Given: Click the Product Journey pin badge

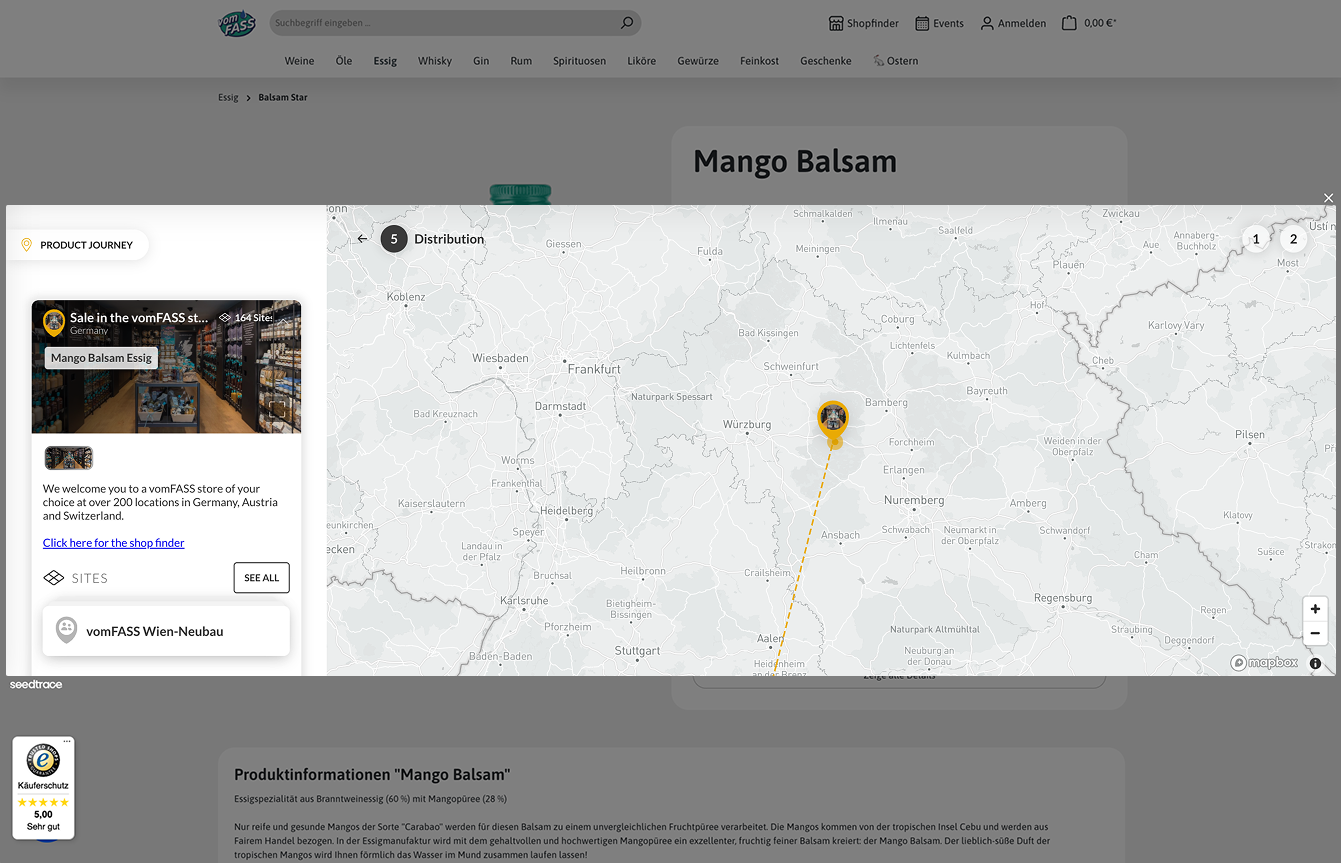Looking at the screenshot, I should point(77,245).
